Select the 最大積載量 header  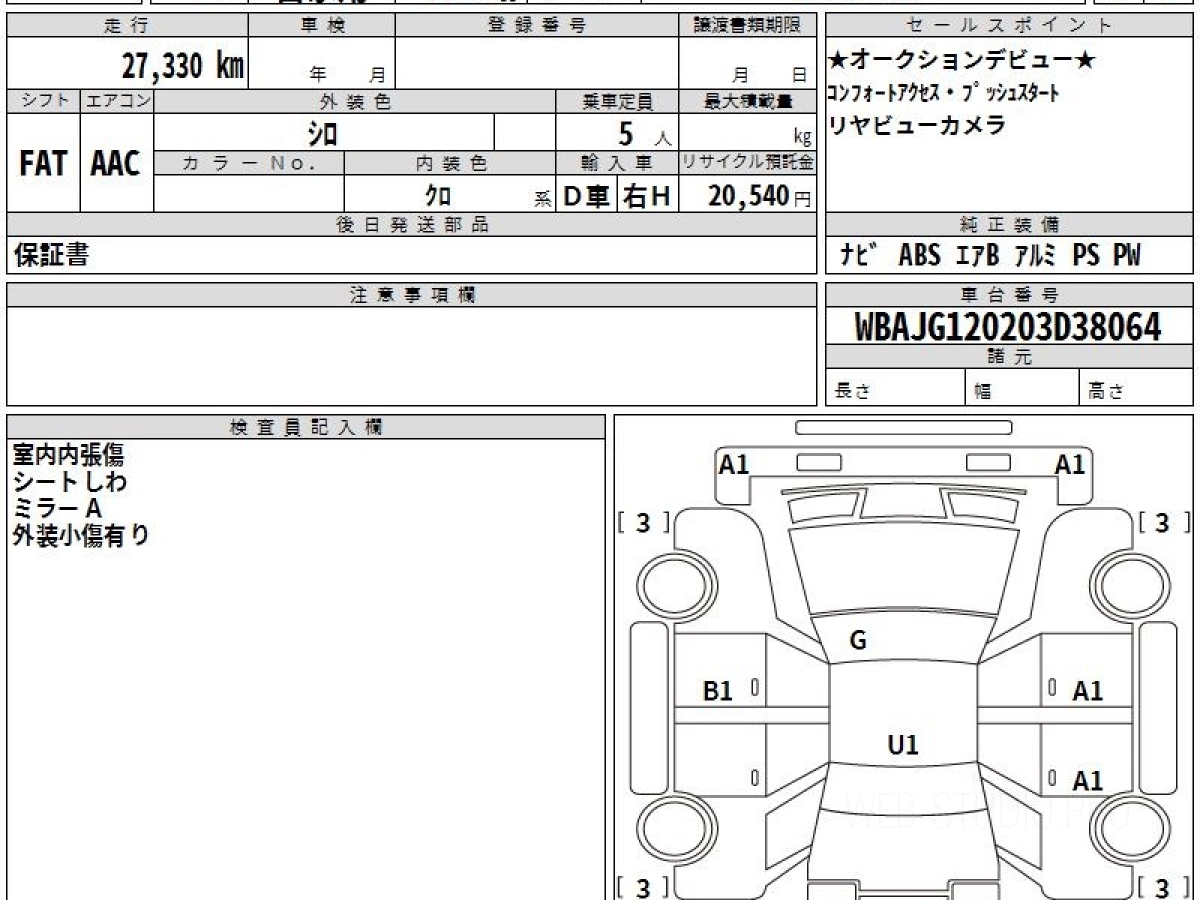click(x=747, y=101)
